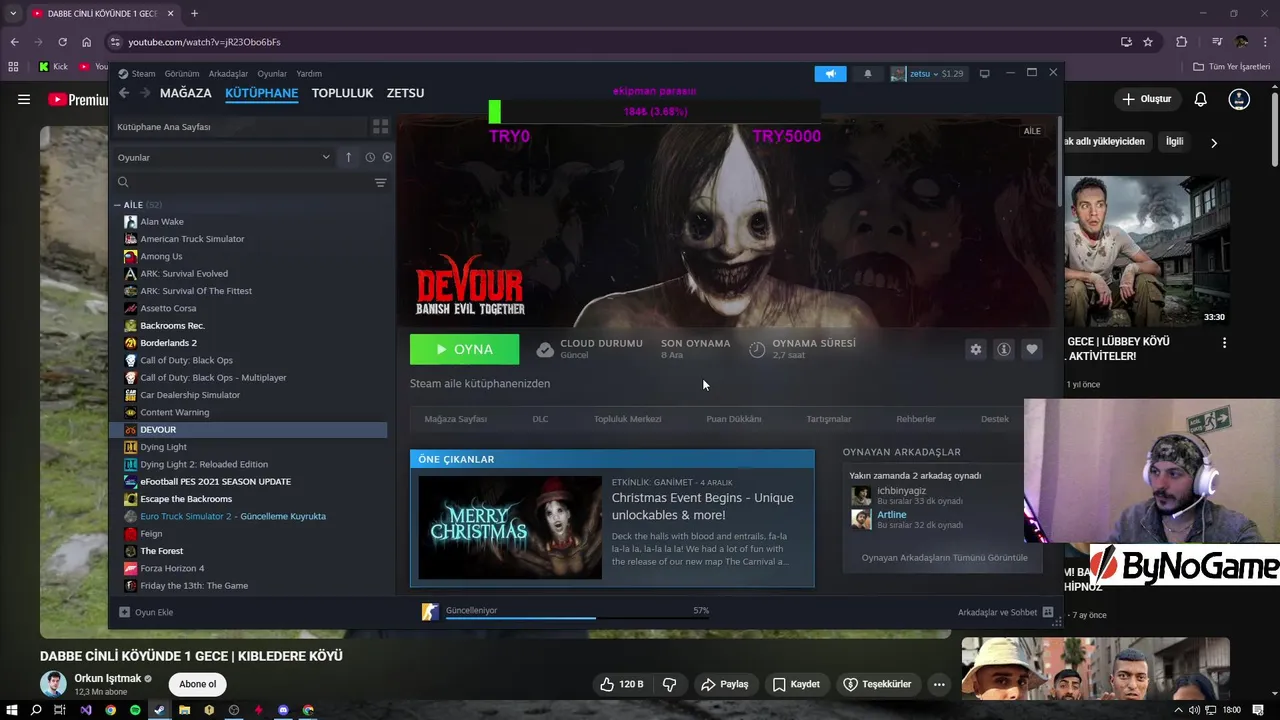The width and height of the screenshot is (1280, 720).
Task: Open Friends and Chat icon in Steam
Action: [x=1047, y=612]
